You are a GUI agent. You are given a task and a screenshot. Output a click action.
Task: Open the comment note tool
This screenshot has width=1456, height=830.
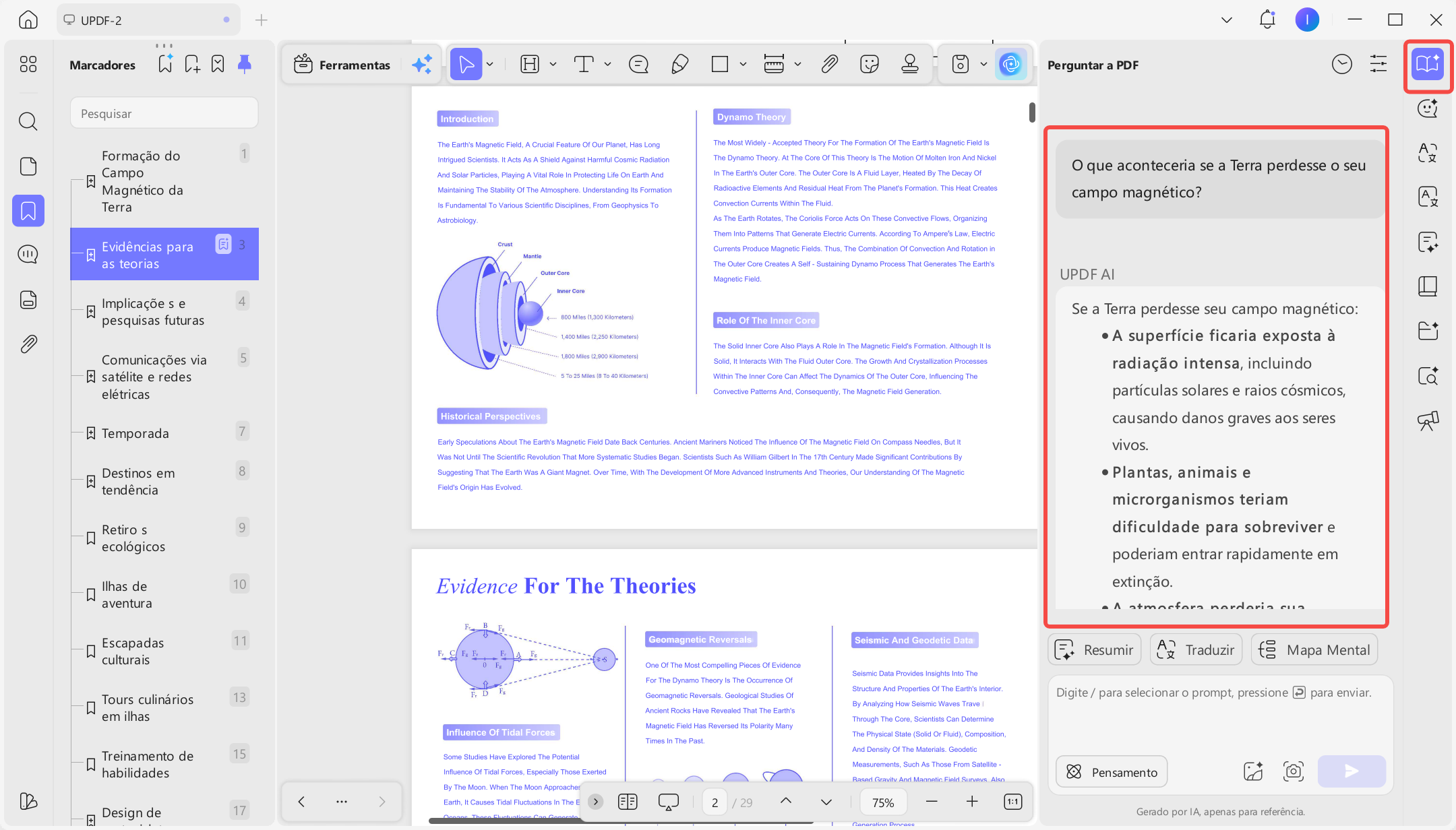click(638, 65)
